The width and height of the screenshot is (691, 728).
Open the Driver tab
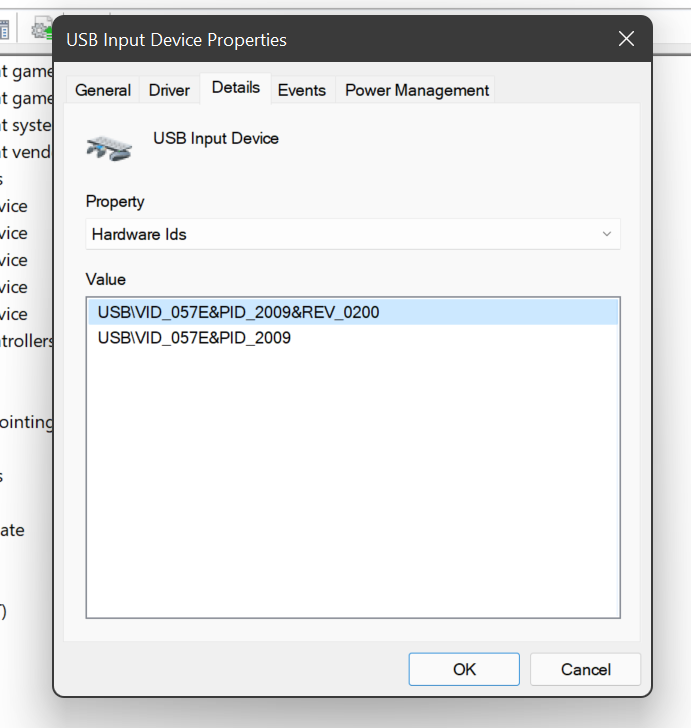pyautogui.click(x=169, y=90)
